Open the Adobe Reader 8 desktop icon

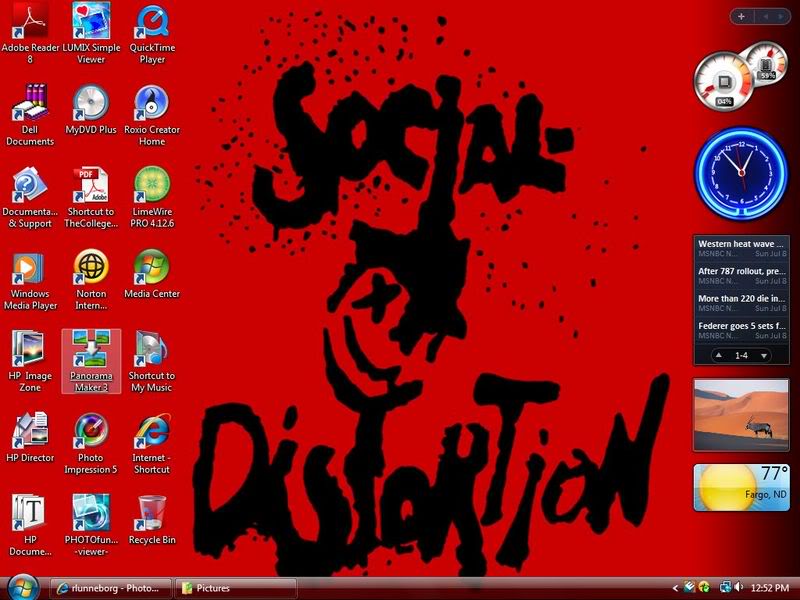(30, 33)
